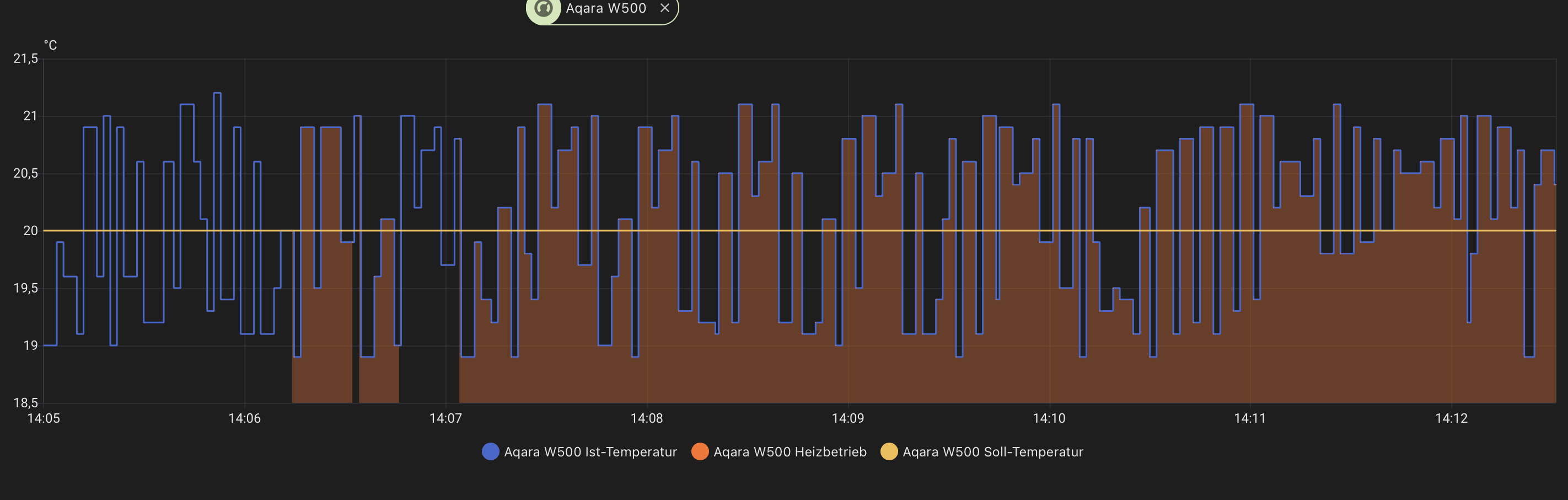Click the 14:05 time axis label
1568x500 pixels.
44,418
